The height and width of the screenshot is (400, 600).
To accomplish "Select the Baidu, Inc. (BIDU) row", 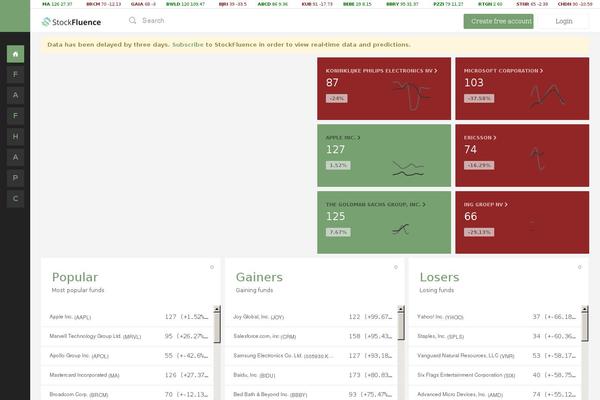I will tap(311, 376).
